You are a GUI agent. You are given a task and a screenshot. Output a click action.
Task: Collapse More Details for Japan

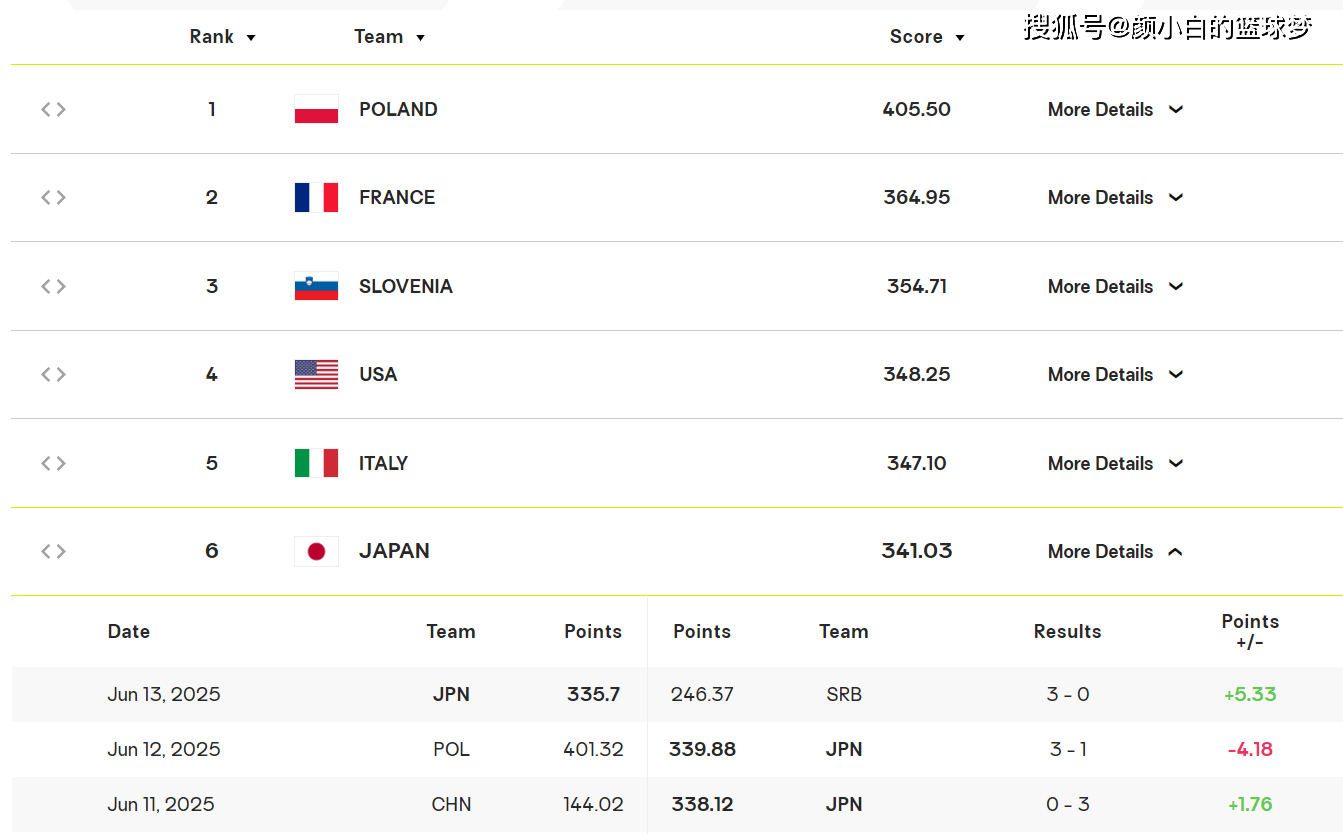(1115, 551)
